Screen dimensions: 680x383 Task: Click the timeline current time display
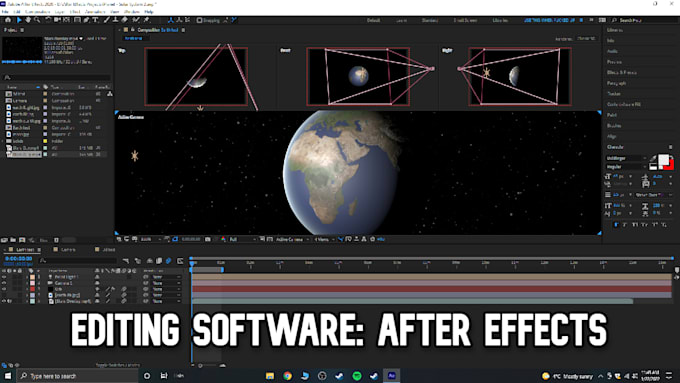tap(18, 259)
